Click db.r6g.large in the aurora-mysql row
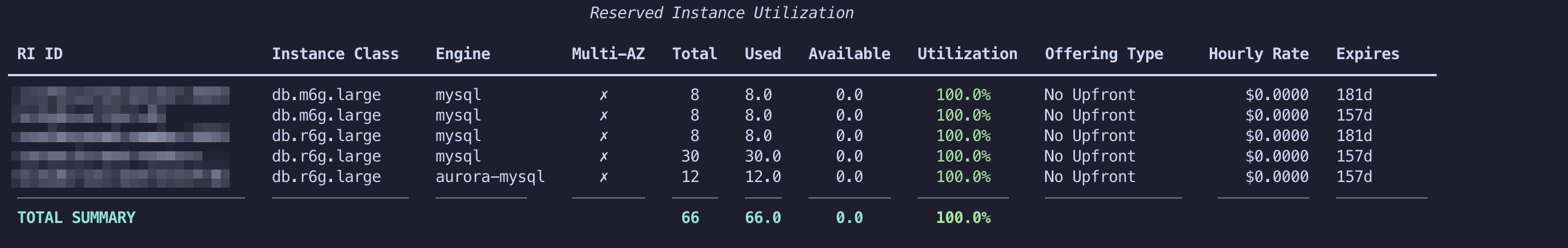Viewport: 1568px width, 248px height. 326,177
